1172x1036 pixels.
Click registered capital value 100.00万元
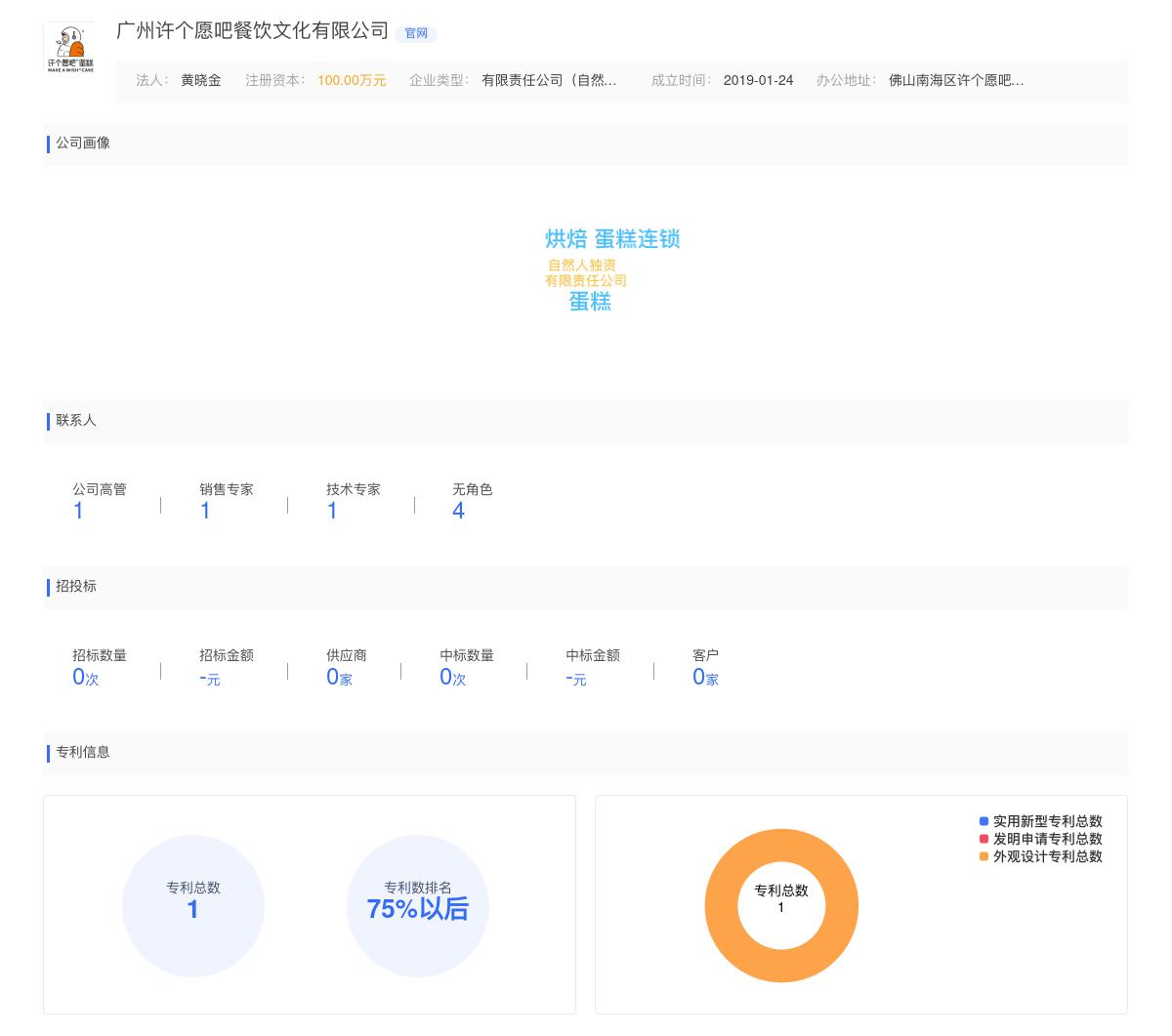tap(352, 80)
